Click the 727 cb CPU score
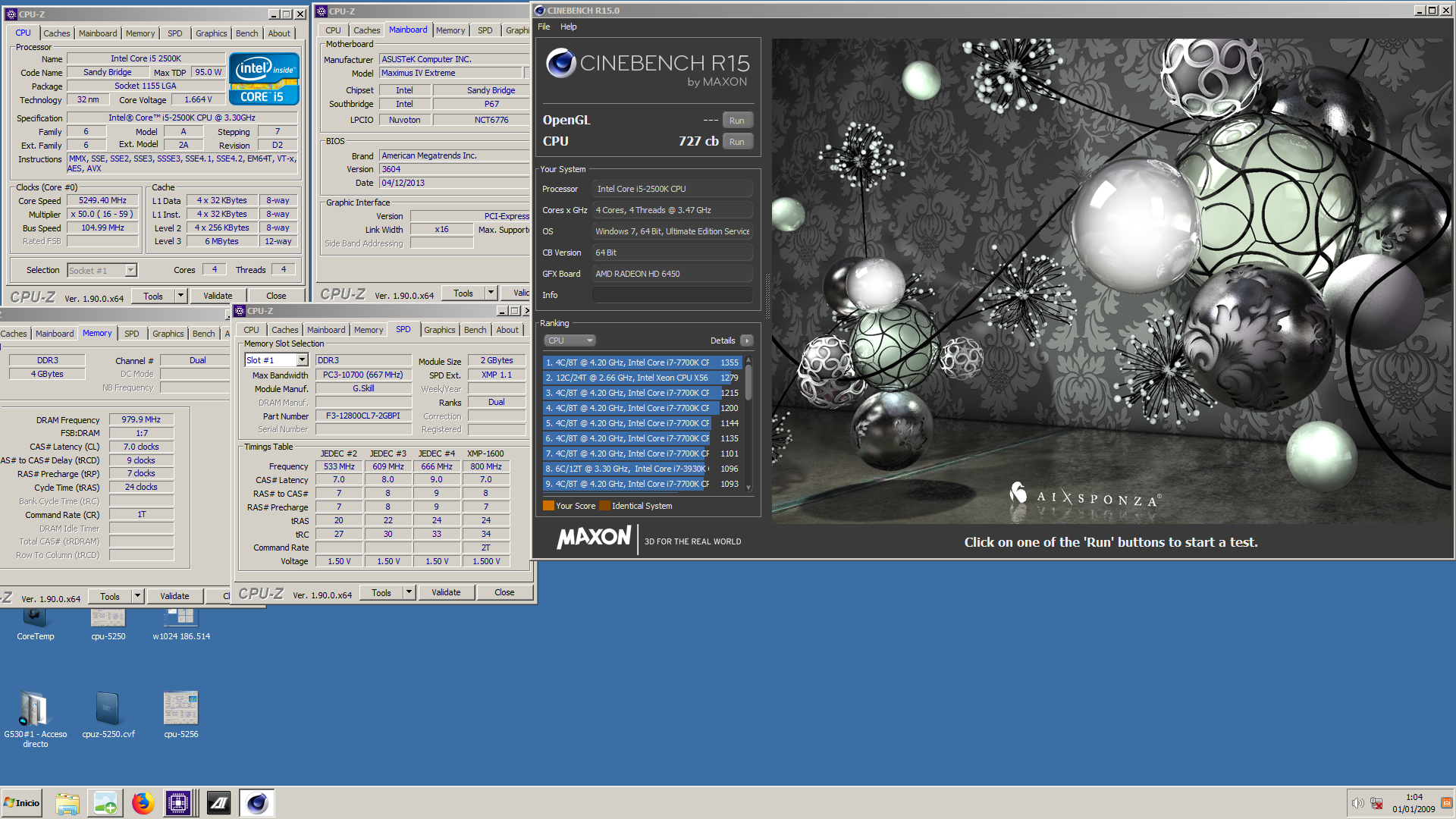The width and height of the screenshot is (1456, 819). (x=698, y=141)
